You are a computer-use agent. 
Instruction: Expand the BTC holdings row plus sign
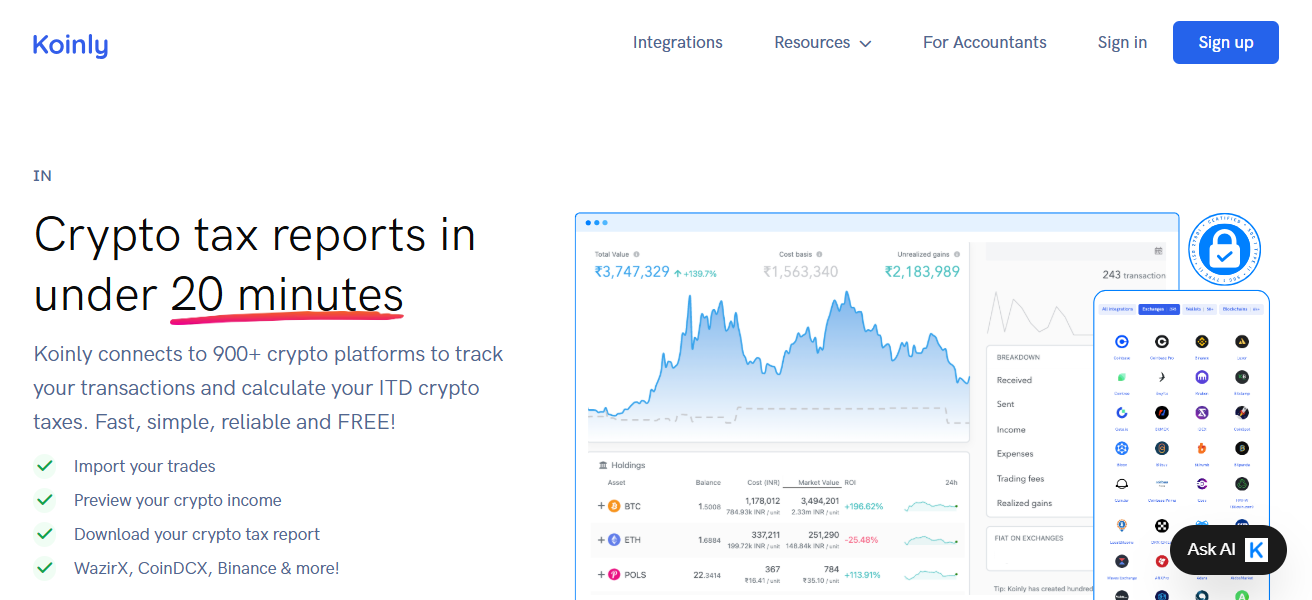point(601,506)
